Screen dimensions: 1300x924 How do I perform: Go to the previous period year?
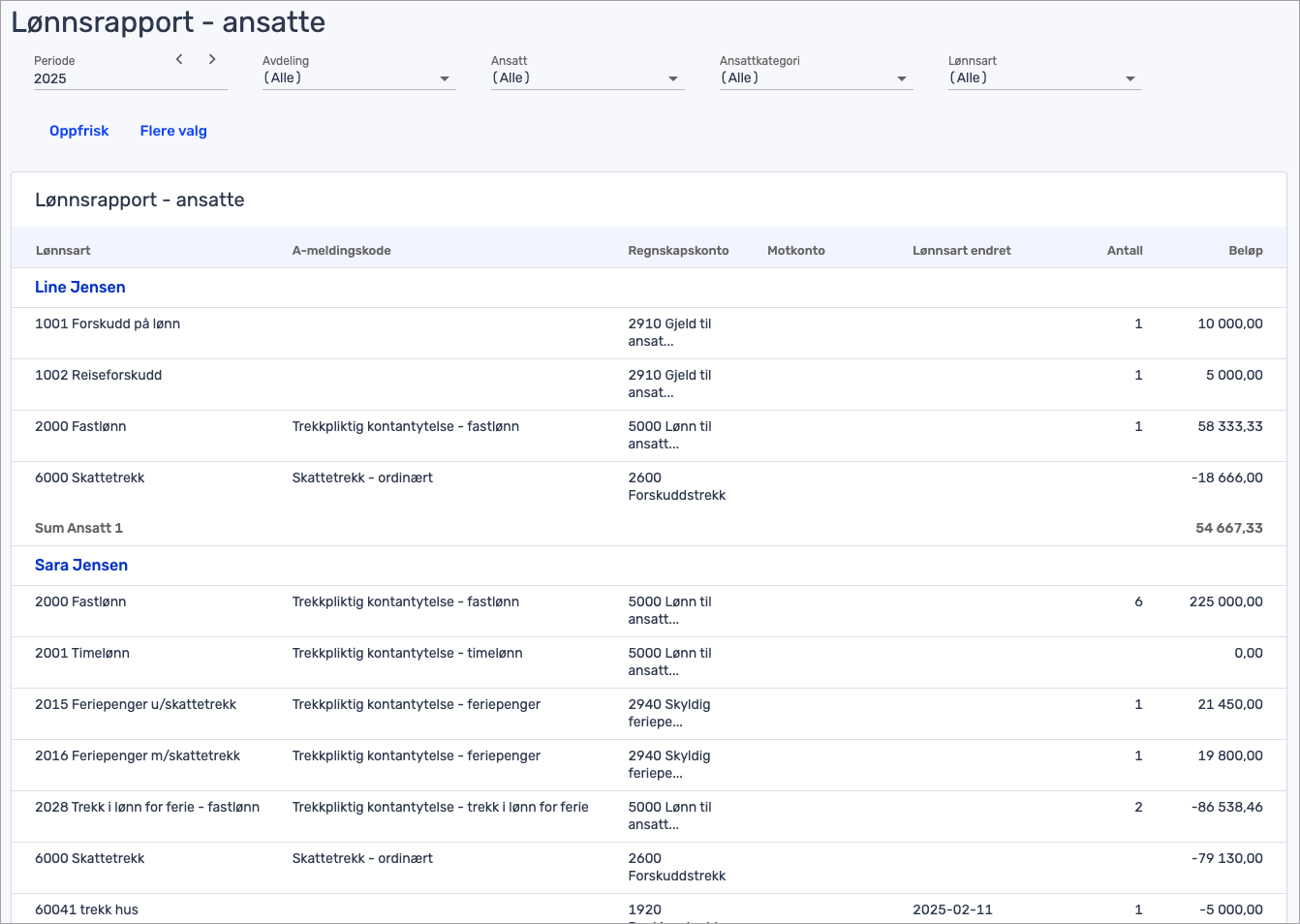pyautogui.click(x=179, y=60)
